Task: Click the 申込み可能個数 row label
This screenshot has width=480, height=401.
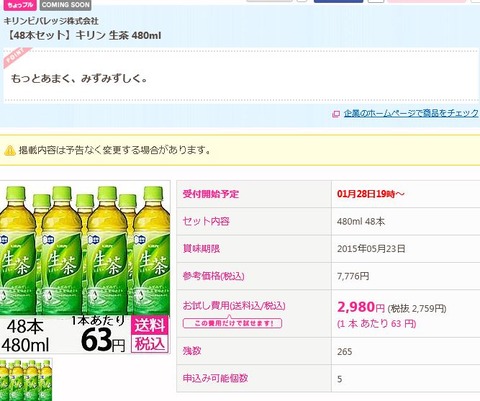Action: pos(215,378)
